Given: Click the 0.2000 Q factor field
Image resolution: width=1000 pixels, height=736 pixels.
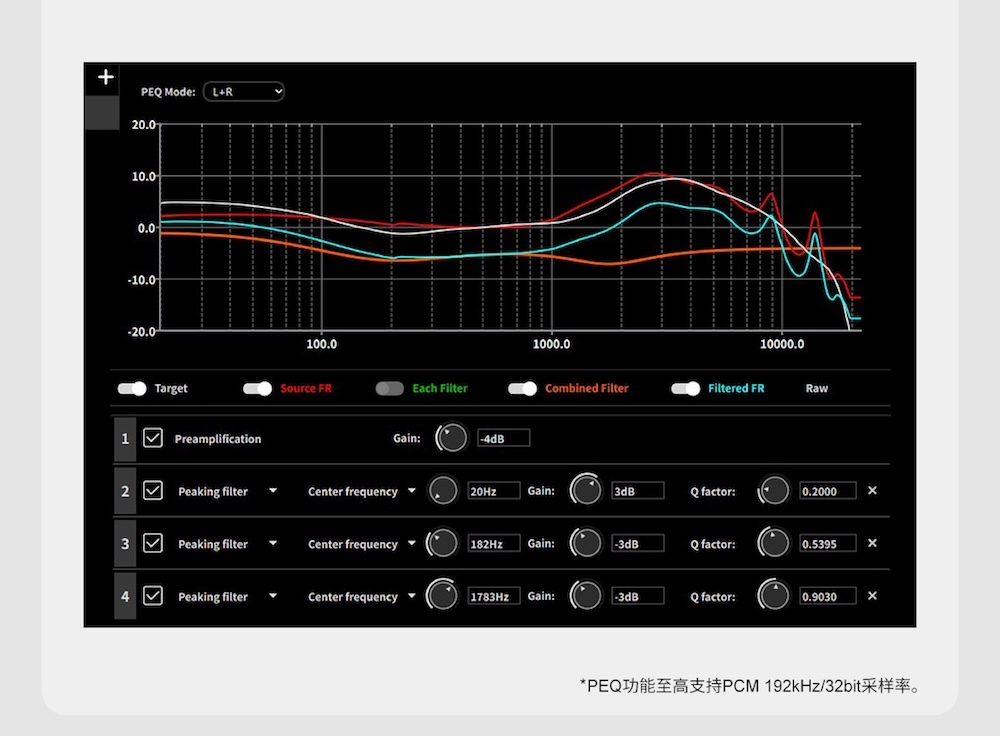Looking at the screenshot, I should [x=827, y=491].
